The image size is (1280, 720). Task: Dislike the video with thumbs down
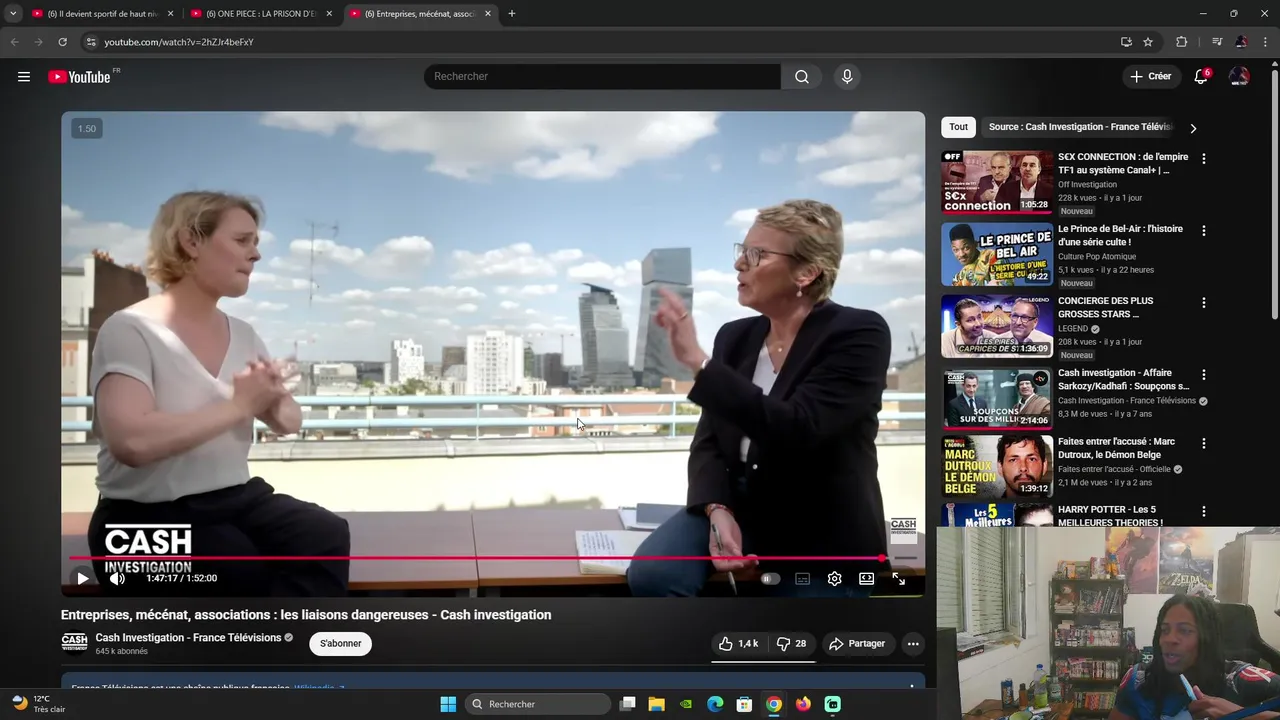pos(792,644)
